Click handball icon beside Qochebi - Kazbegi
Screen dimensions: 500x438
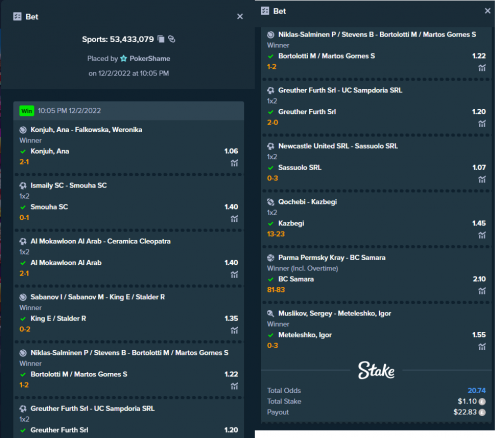[271, 202]
